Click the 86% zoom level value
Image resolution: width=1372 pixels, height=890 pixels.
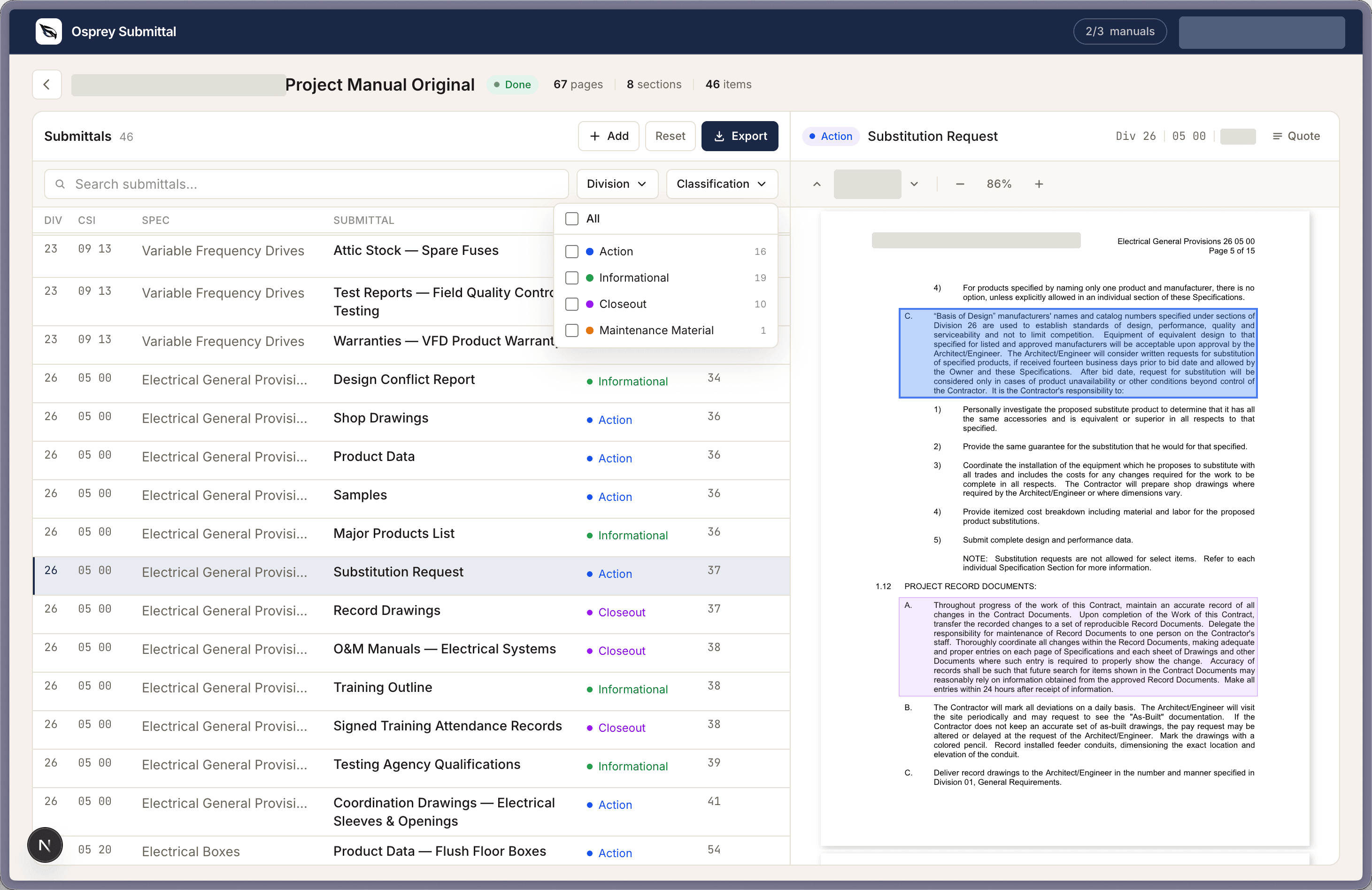(999, 184)
